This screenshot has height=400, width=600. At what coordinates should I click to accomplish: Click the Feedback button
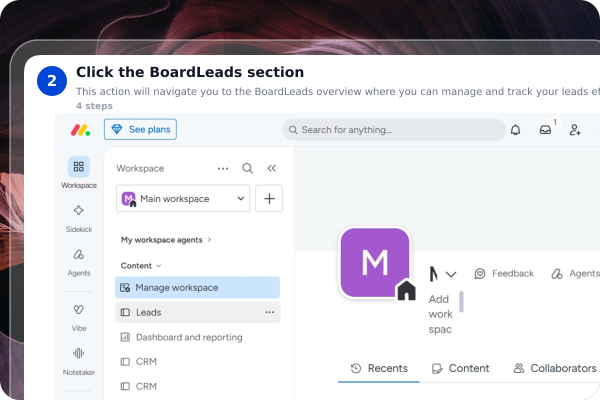pyautogui.click(x=504, y=274)
